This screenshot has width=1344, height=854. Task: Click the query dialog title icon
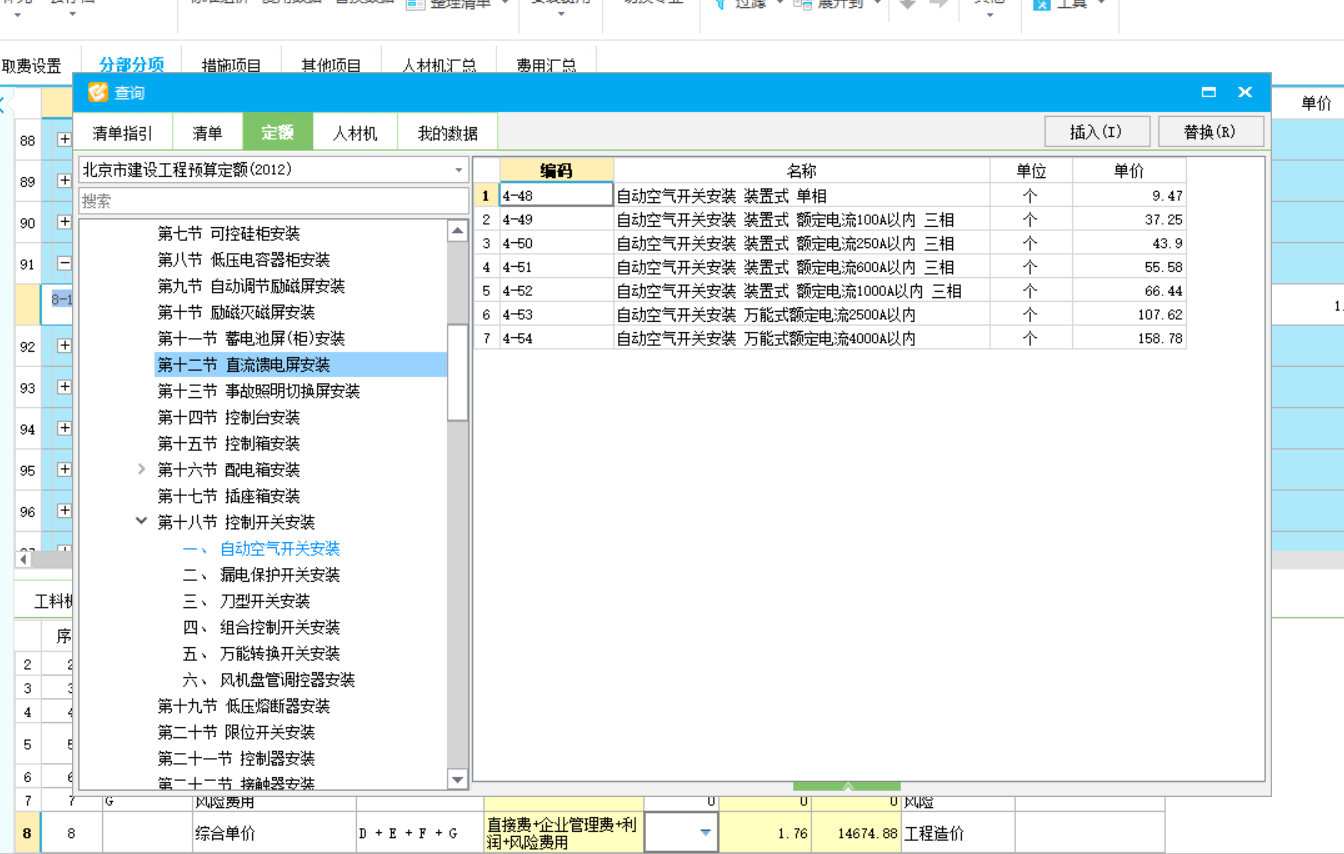(97, 92)
